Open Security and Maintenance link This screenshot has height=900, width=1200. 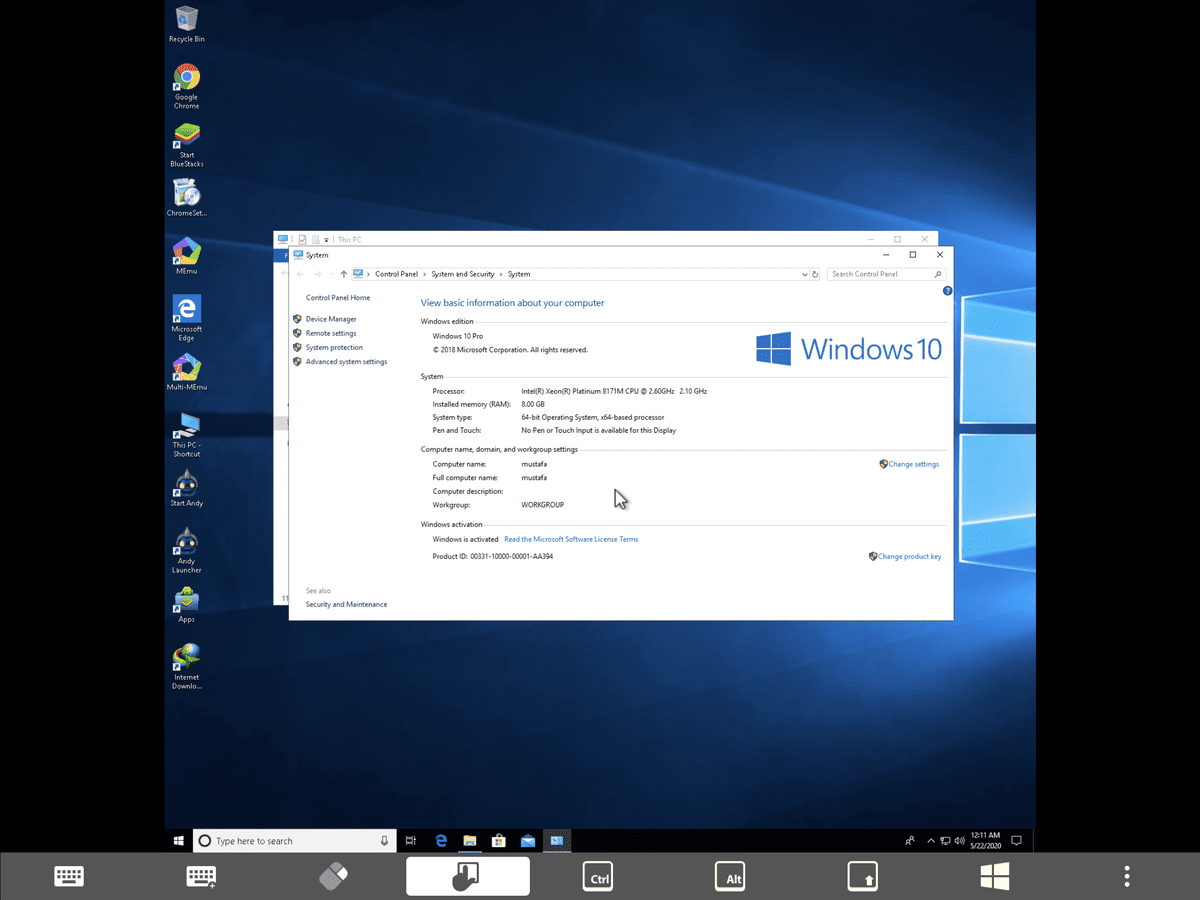pyautogui.click(x=346, y=604)
